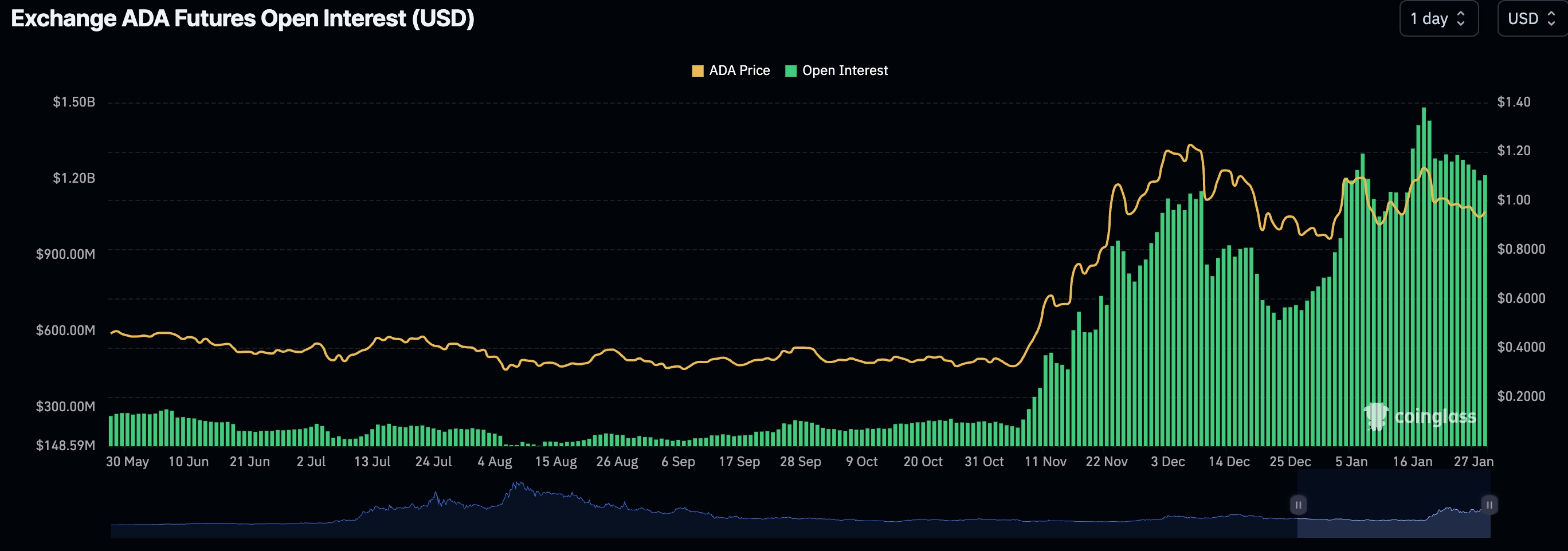Click the 31 Oct date label

tap(984, 462)
